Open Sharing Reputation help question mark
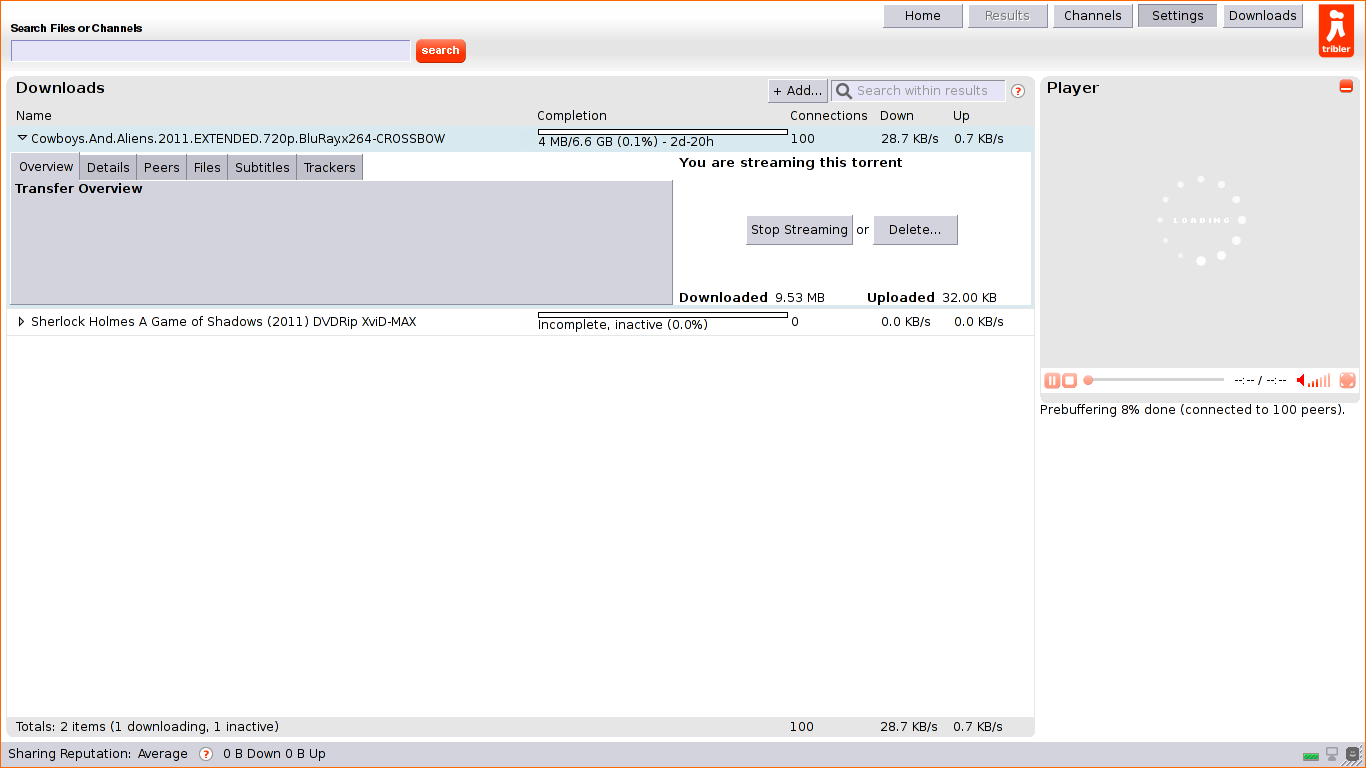The height and width of the screenshot is (768, 1366). point(206,754)
